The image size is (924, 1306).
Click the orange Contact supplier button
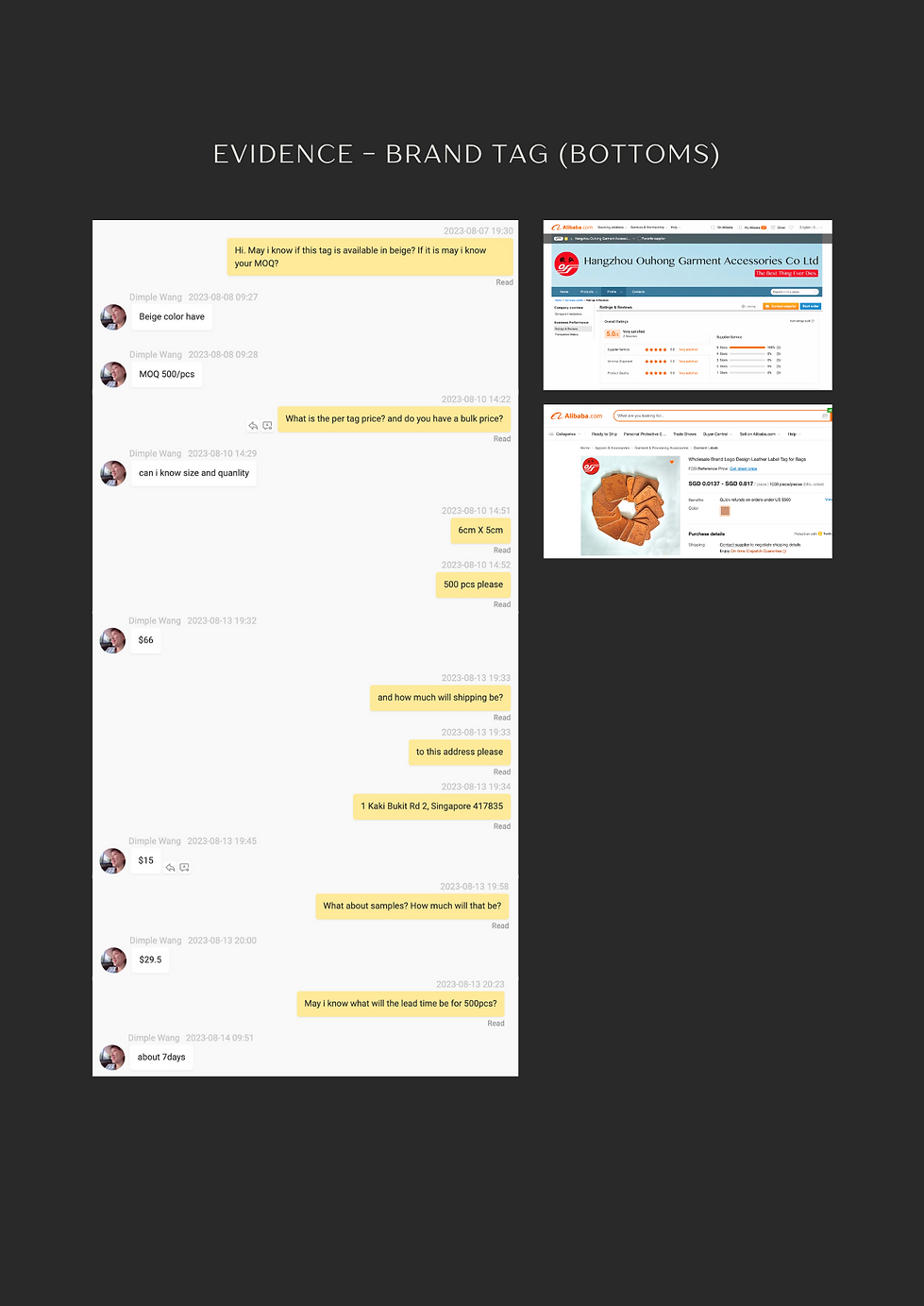click(781, 306)
